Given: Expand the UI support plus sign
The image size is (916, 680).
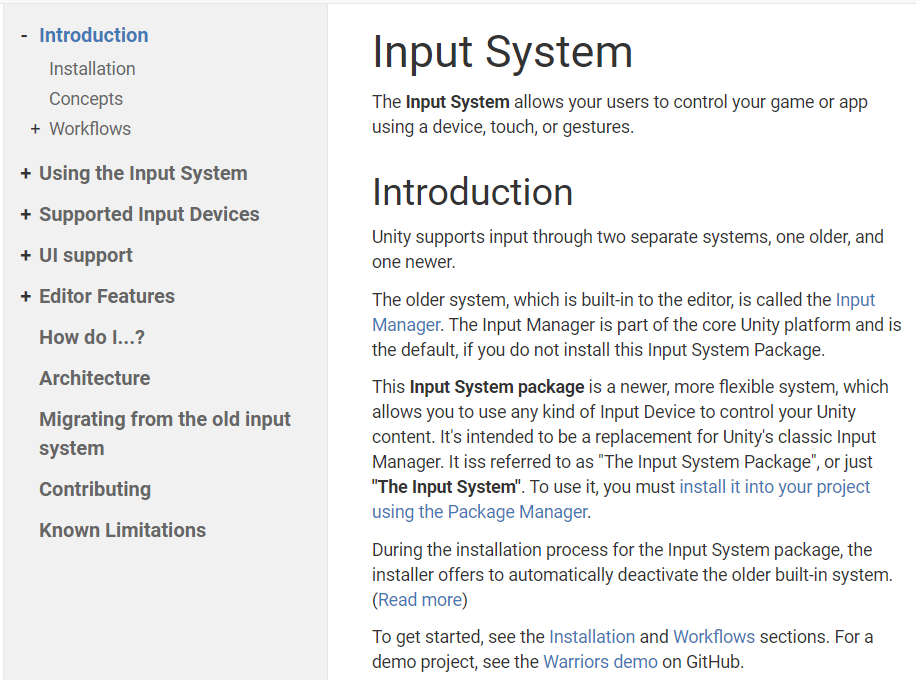Looking at the screenshot, I should click(x=25, y=255).
